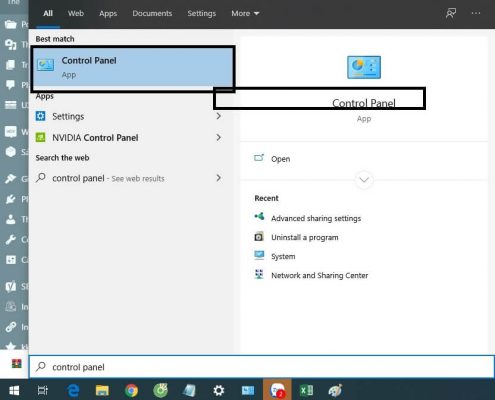Click the Uninstall a program icon
Viewport: 495px width, 400px height.
tap(259, 237)
